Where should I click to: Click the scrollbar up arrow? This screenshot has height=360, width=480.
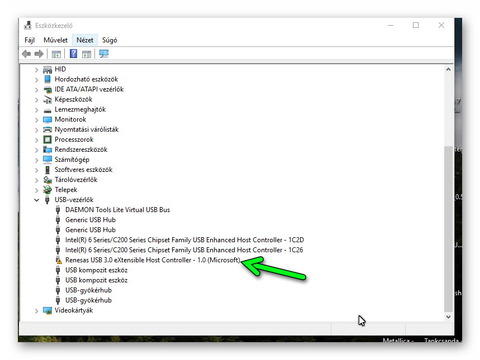tap(448, 69)
